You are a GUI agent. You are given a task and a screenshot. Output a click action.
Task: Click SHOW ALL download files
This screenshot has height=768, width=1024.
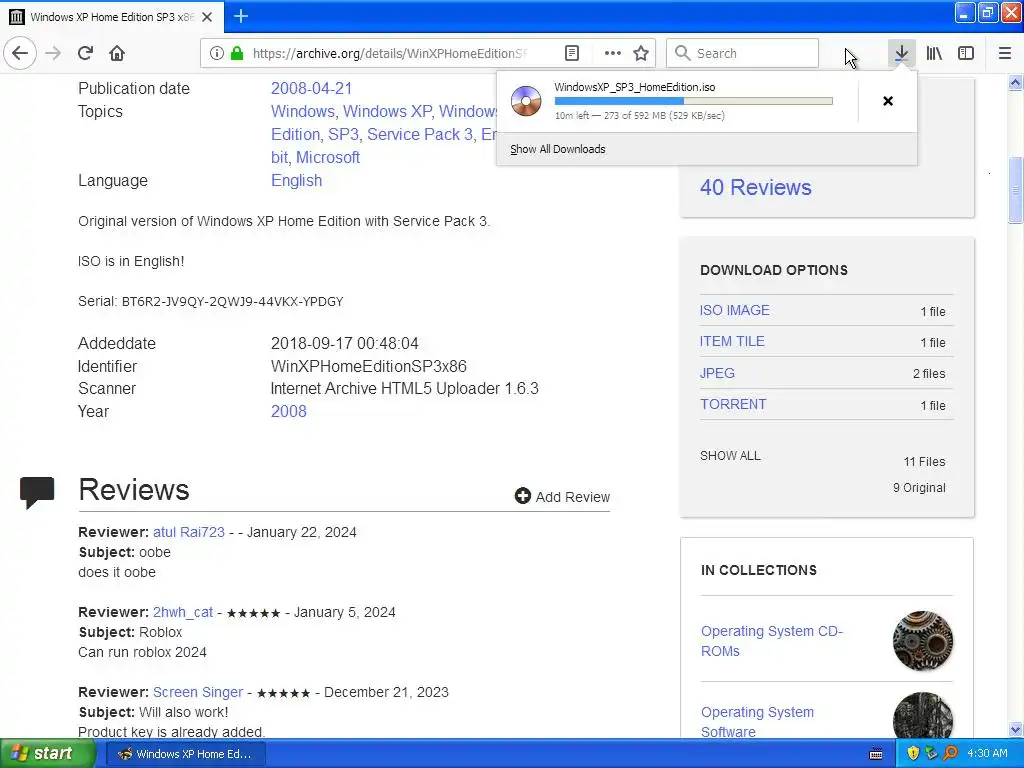coord(730,456)
